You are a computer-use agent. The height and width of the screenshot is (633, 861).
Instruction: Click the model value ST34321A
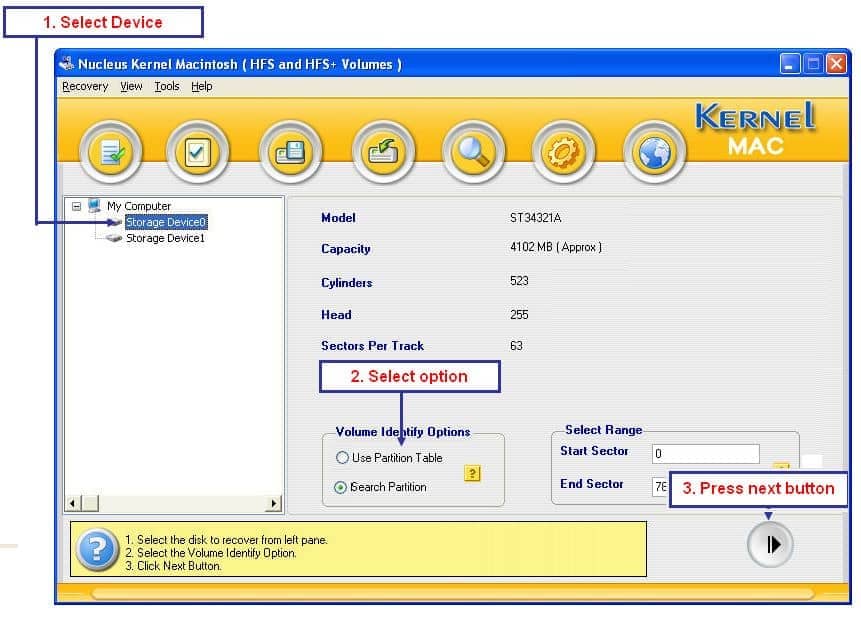[535, 218]
